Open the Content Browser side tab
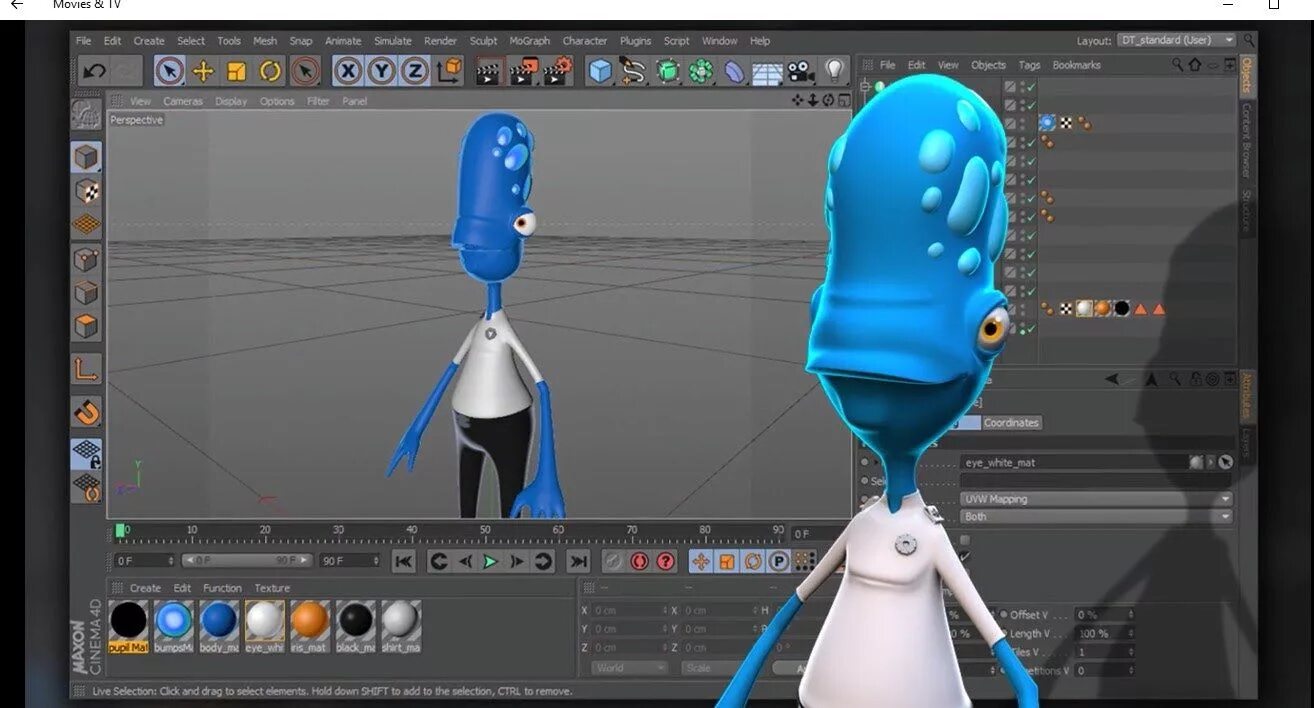This screenshot has height=708, width=1314. point(1246,143)
